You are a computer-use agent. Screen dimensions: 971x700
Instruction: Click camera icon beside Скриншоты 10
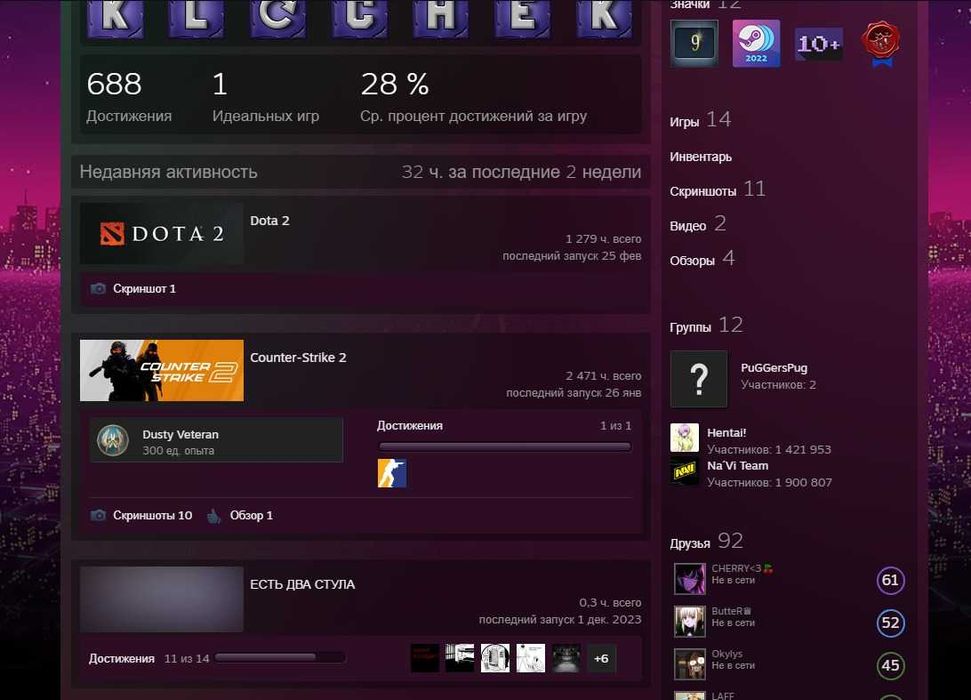[x=98, y=515]
